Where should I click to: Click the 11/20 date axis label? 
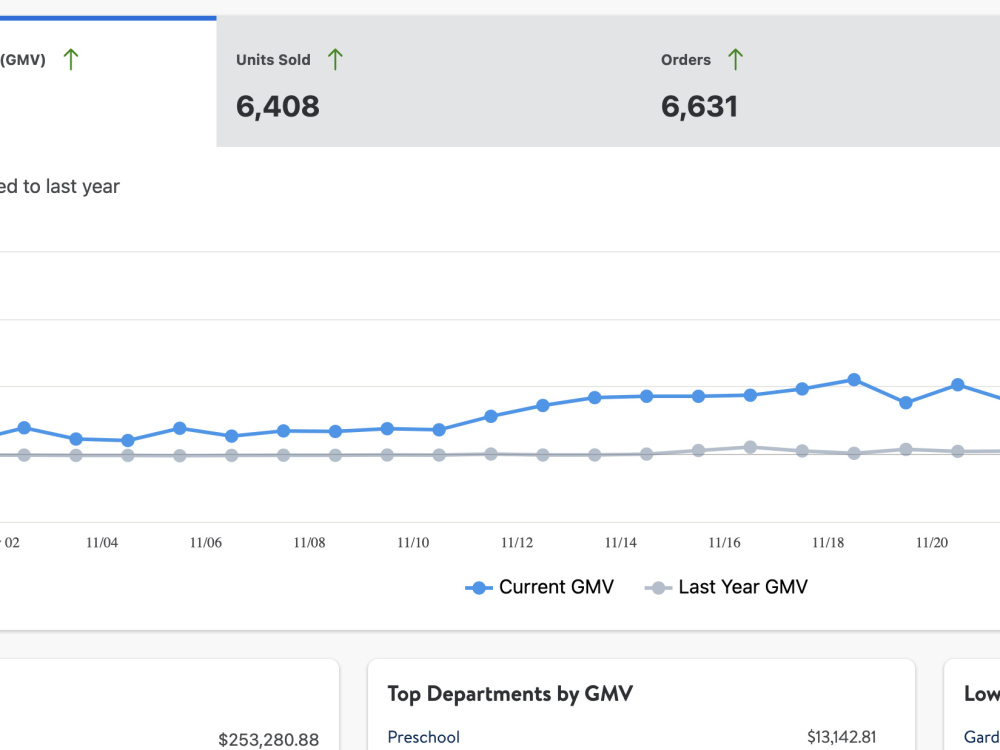coord(932,543)
